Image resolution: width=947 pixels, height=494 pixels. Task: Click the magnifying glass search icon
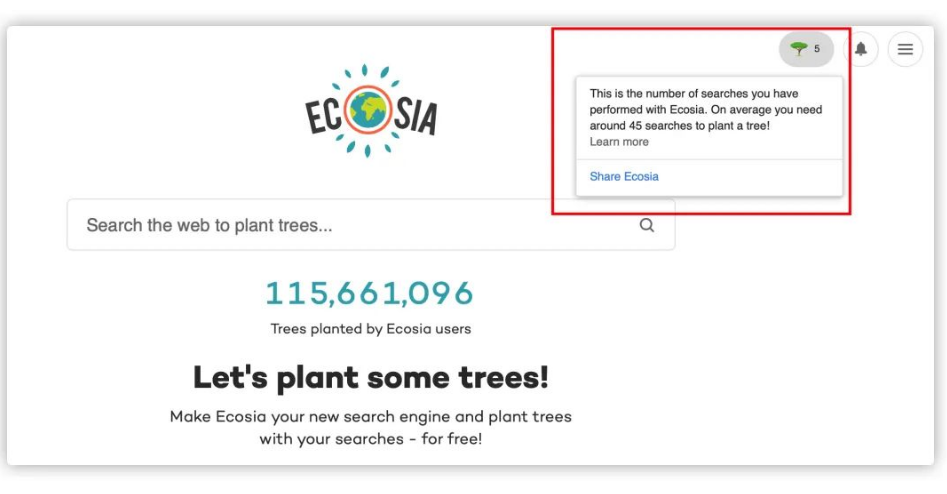pos(647,225)
